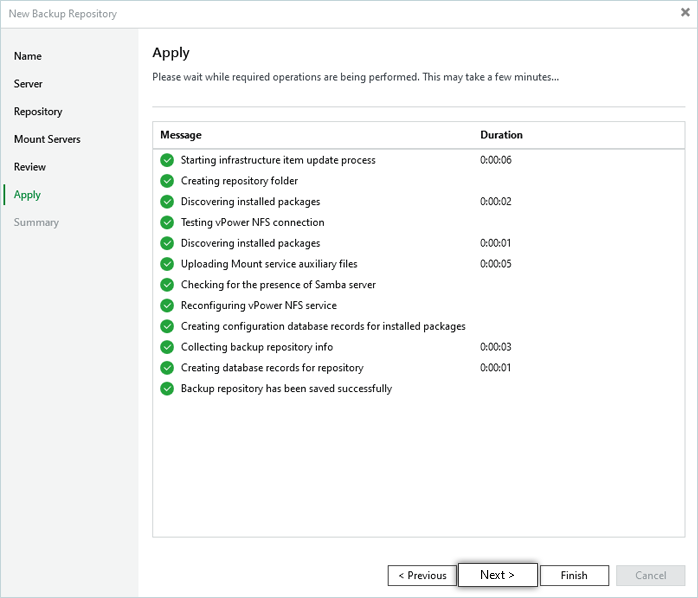
Task: Click green check icon beside Creating repository folder
Action: pyautogui.click(x=167, y=181)
